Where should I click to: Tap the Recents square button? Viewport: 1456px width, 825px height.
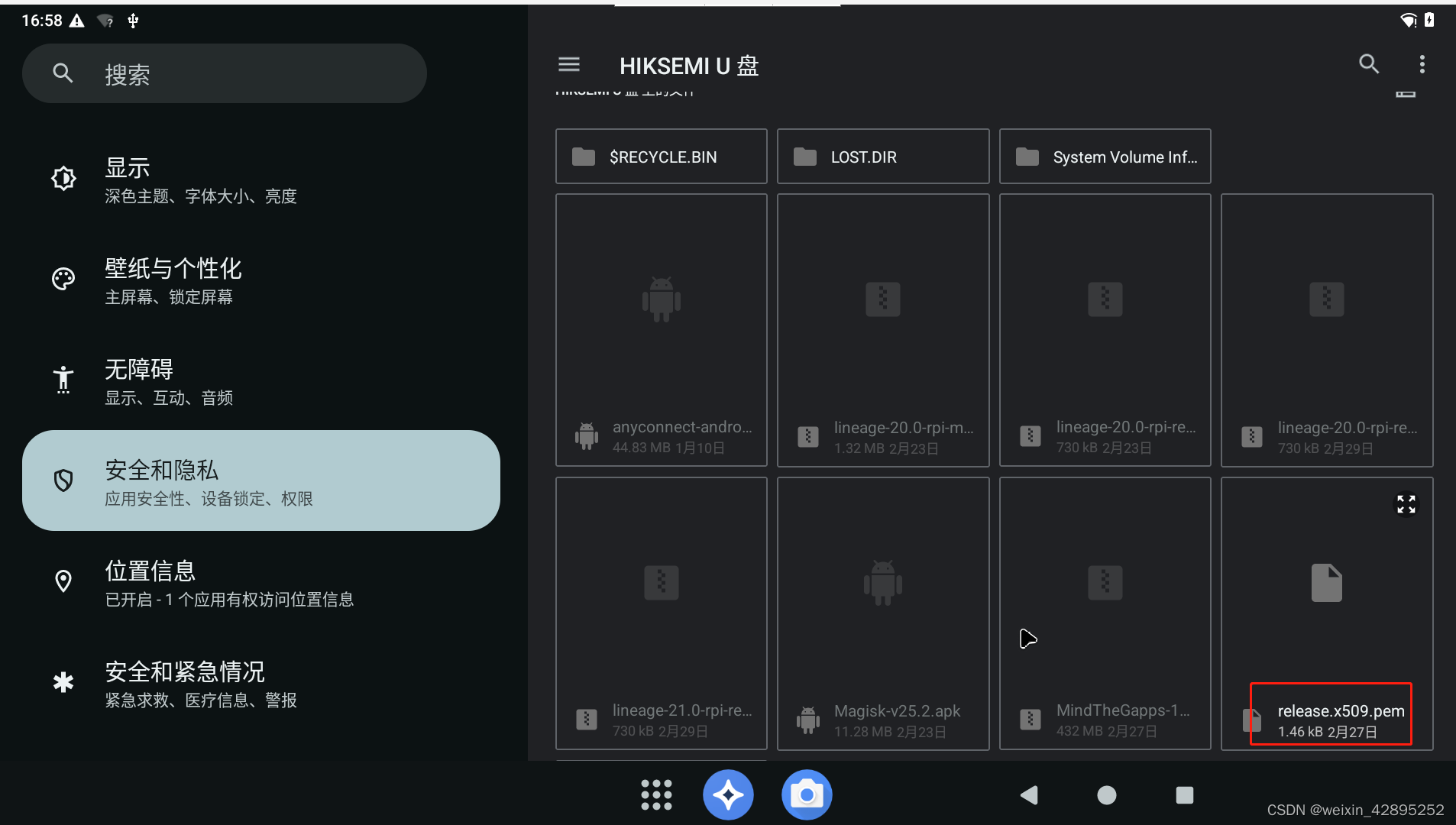[1184, 795]
